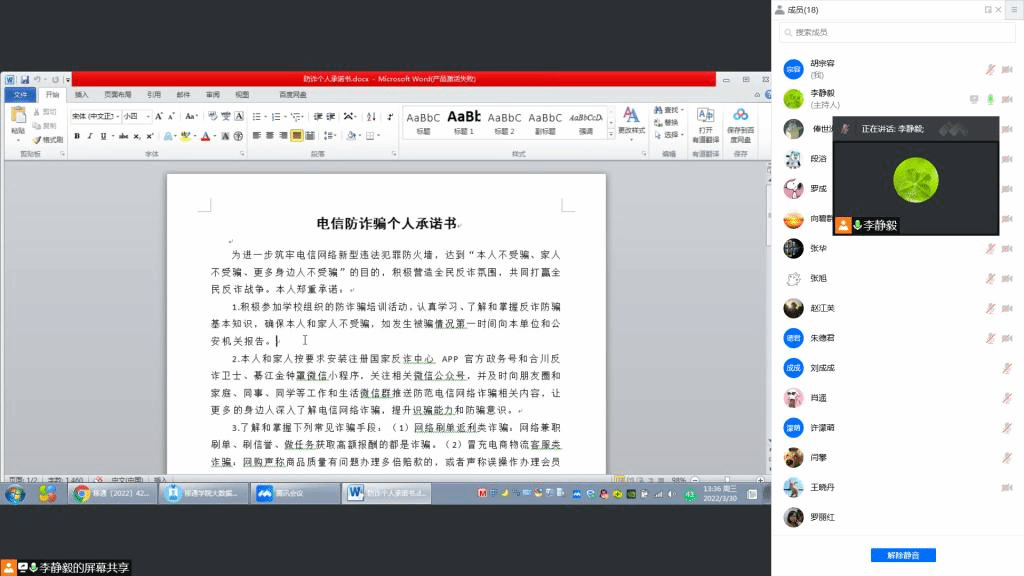Click the font color red A swatch
The image size is (1024, 576).
pyautogui.click(x=205, y=136)
